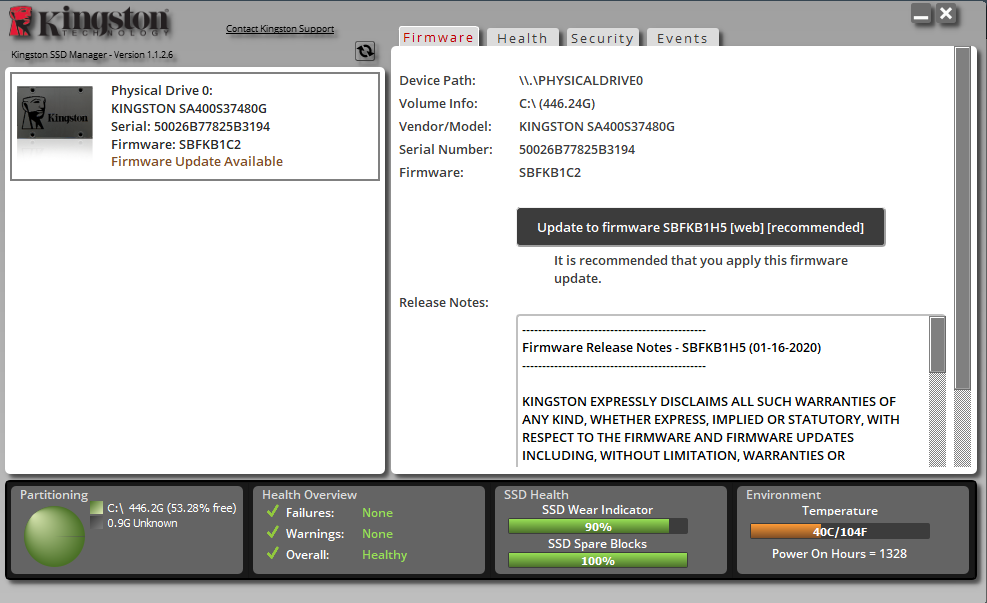Screen dimensions: 987x603
Task: Click the Kingston Technology logo
Action: (x=89, y=22)
